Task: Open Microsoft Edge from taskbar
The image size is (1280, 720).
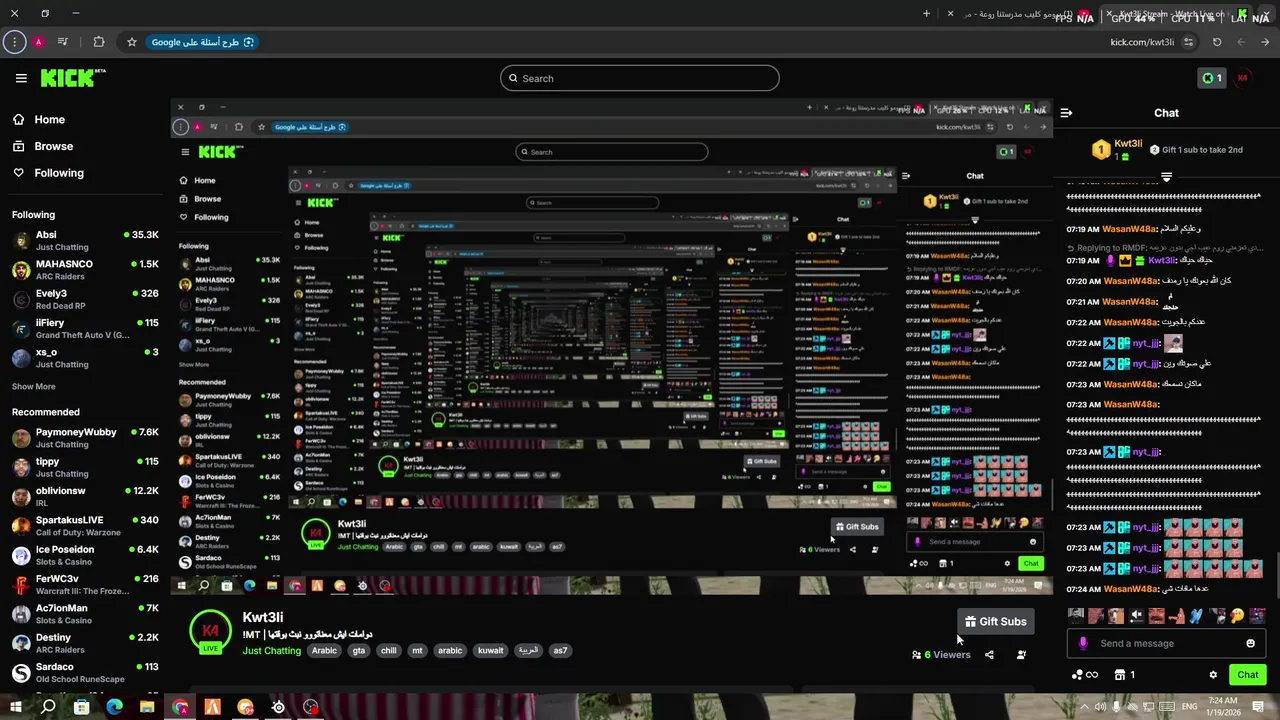Action: (x=114, y=707)
